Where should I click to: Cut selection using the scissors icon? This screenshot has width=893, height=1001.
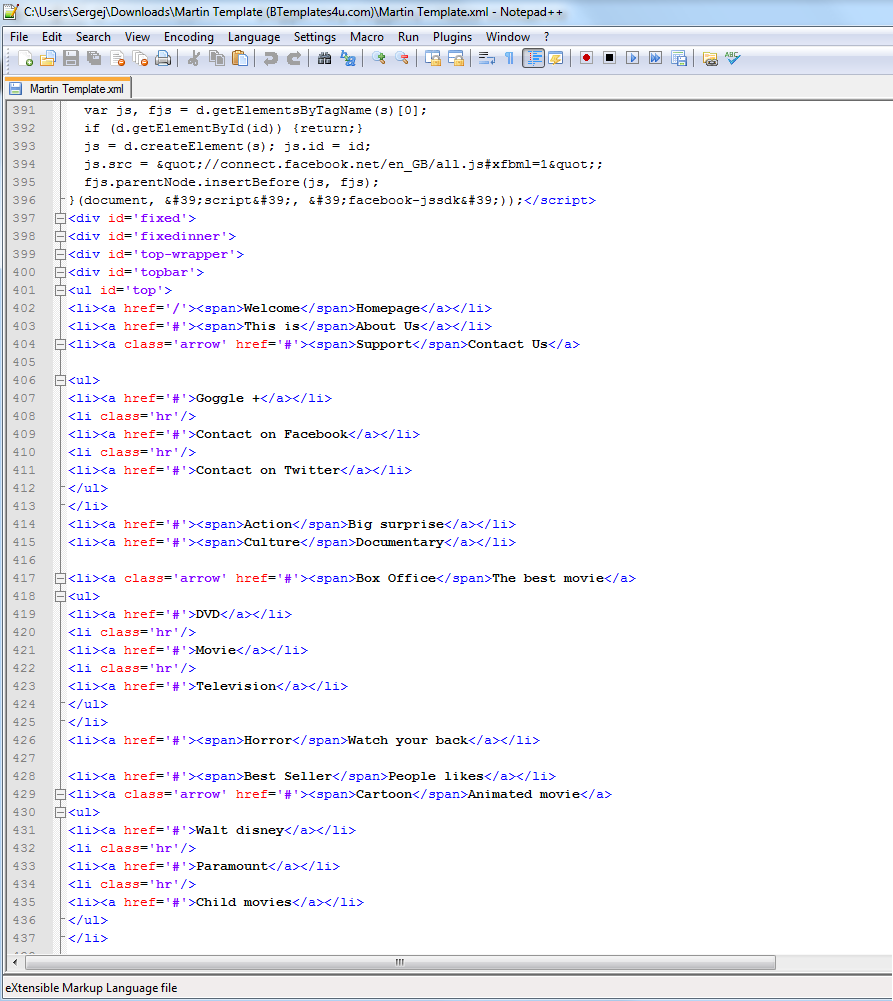point(193,59)
